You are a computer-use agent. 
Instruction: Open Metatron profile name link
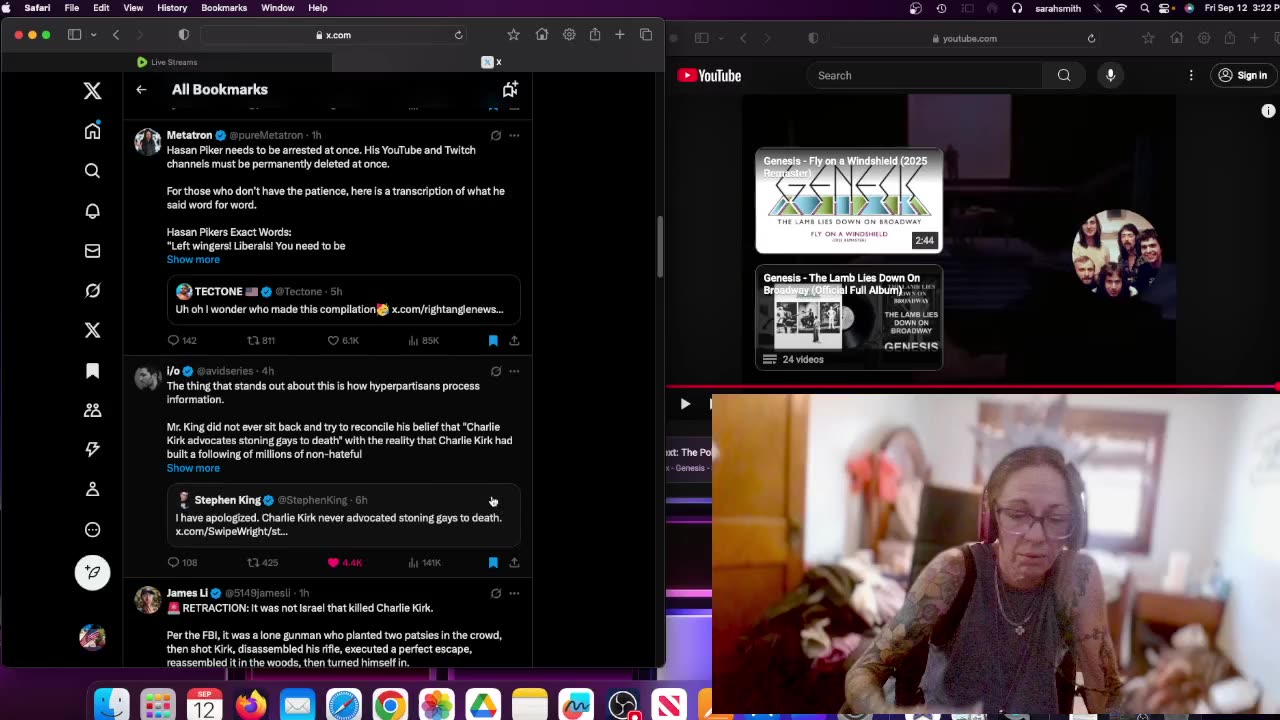pos(189,135)
